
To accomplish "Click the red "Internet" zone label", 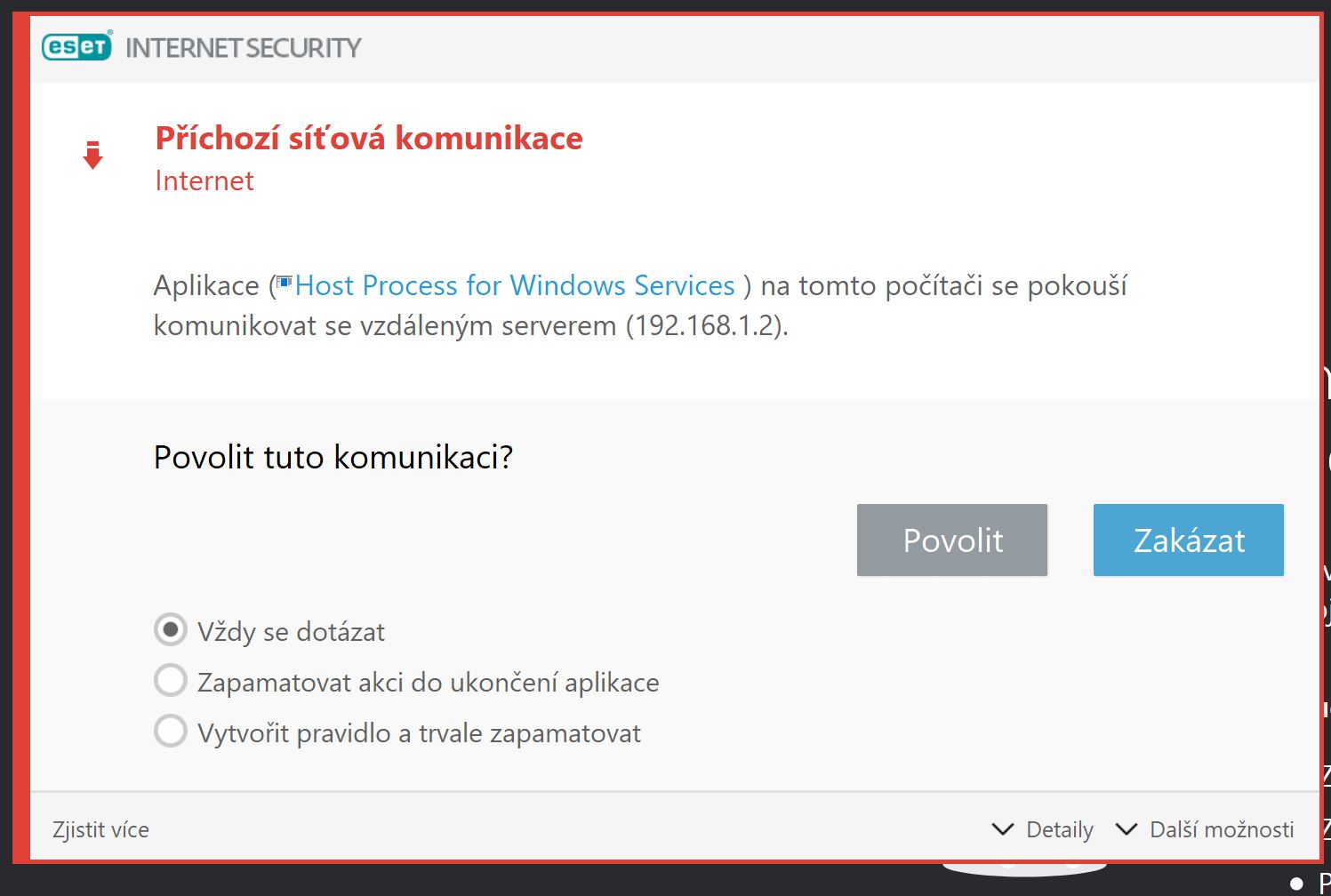I will [x=204, y=180].
